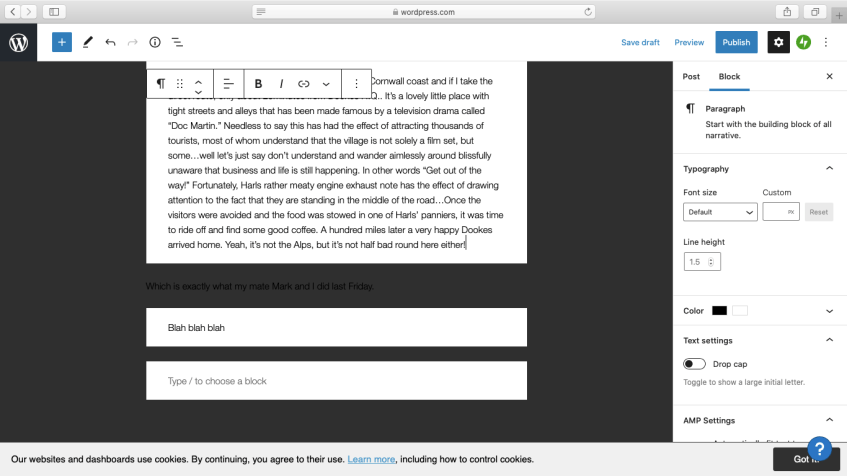The width and height of the screenshot is (847, 476).
Task: Open block options three-dot menu
Action: click(356, 84)
